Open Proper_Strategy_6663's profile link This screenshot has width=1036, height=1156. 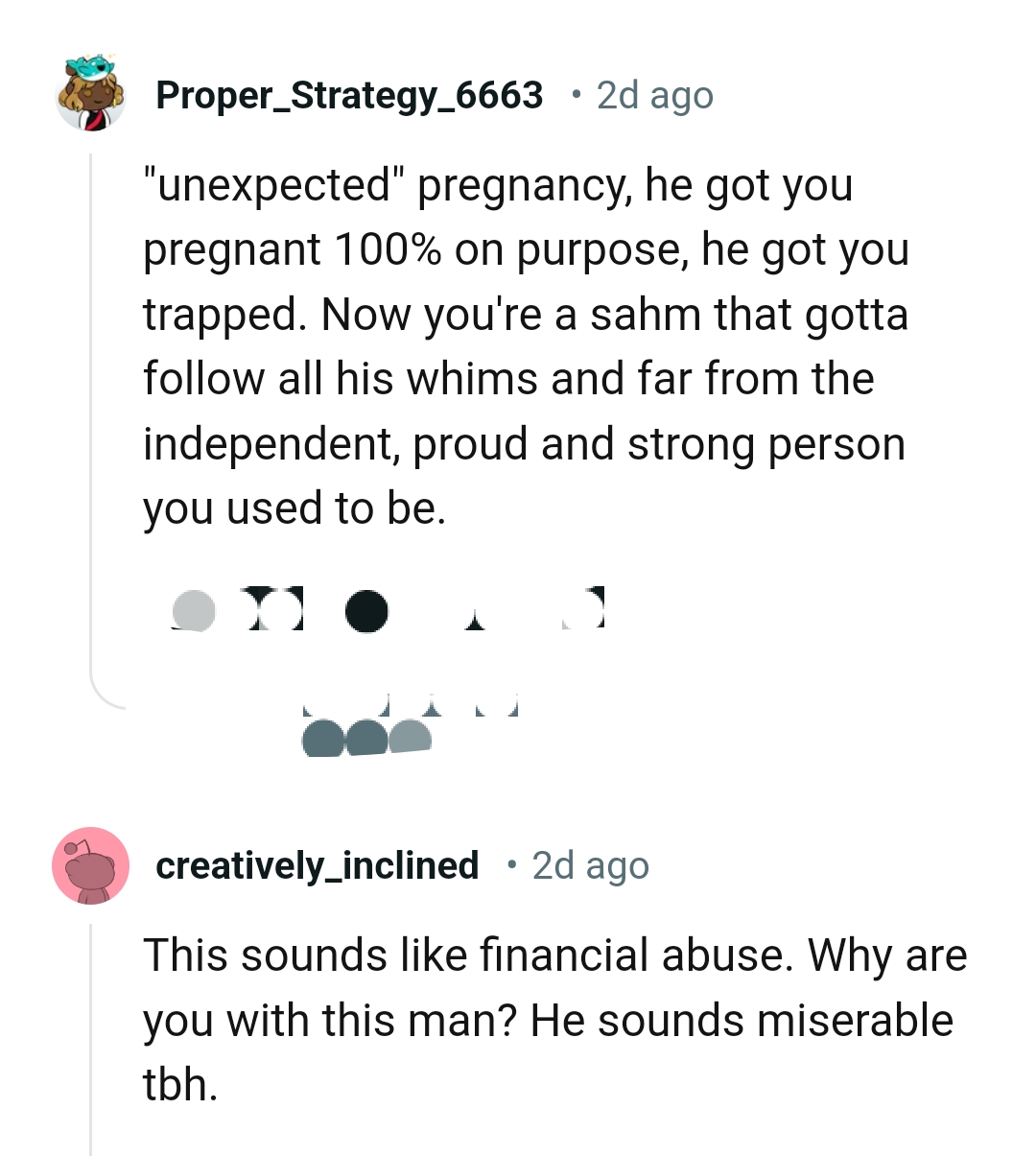click(349, 94)
